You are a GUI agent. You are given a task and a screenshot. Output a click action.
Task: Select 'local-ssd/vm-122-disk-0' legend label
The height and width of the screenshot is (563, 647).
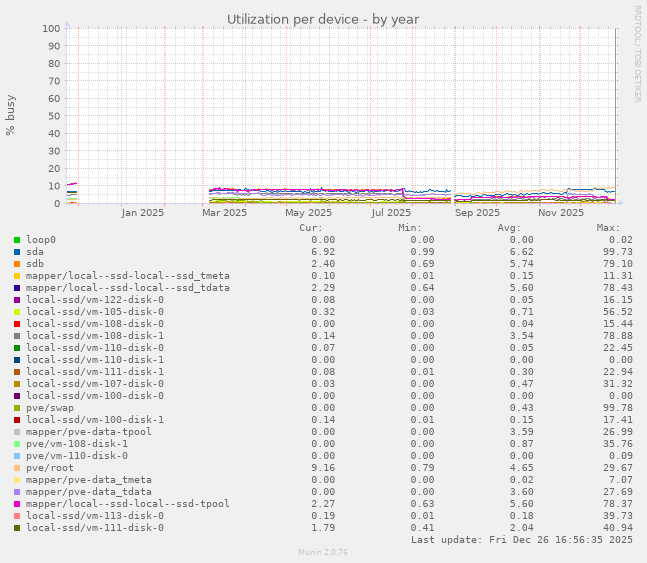pyautogui.click(x=95, y=300)
